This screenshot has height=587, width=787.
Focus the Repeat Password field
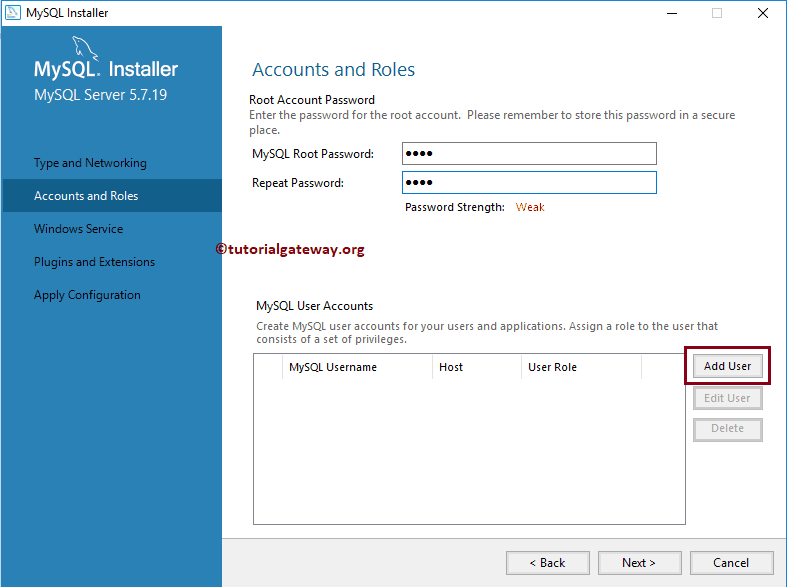click(529, 183)
